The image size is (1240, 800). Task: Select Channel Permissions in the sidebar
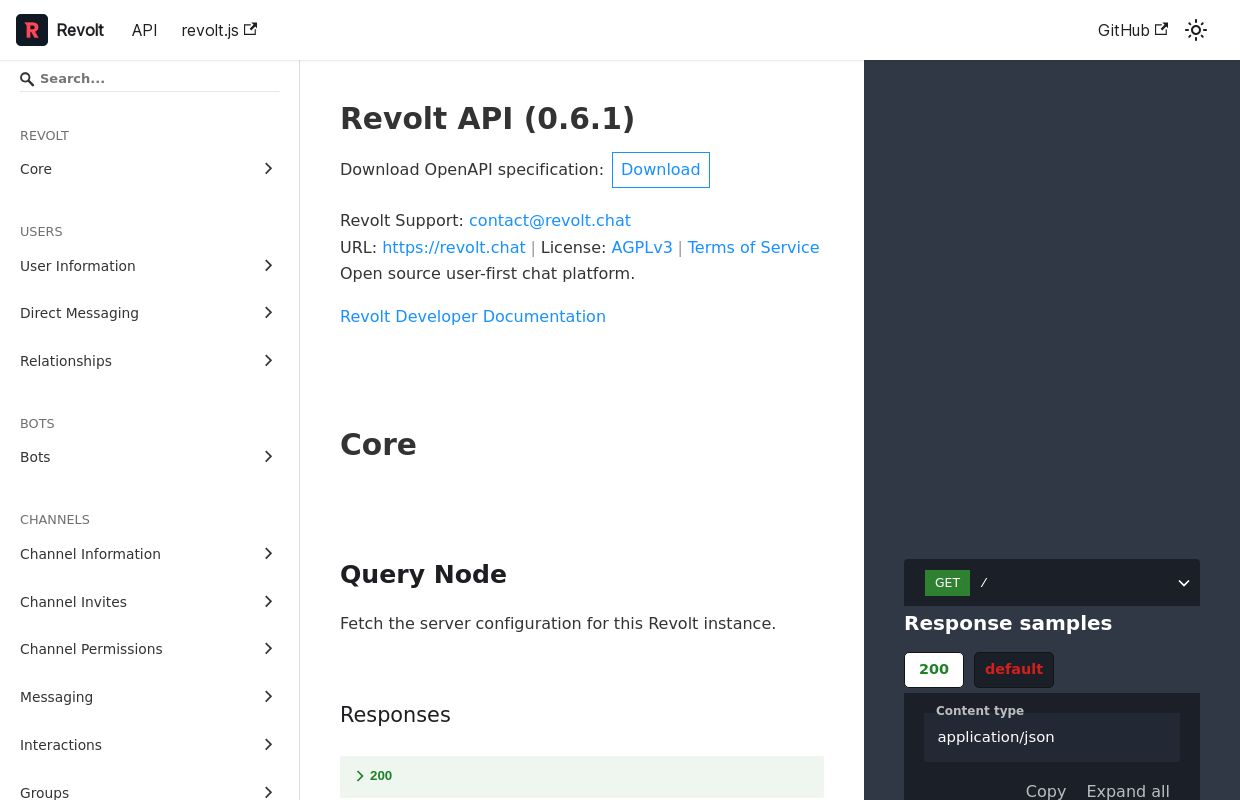click(91, 649)
